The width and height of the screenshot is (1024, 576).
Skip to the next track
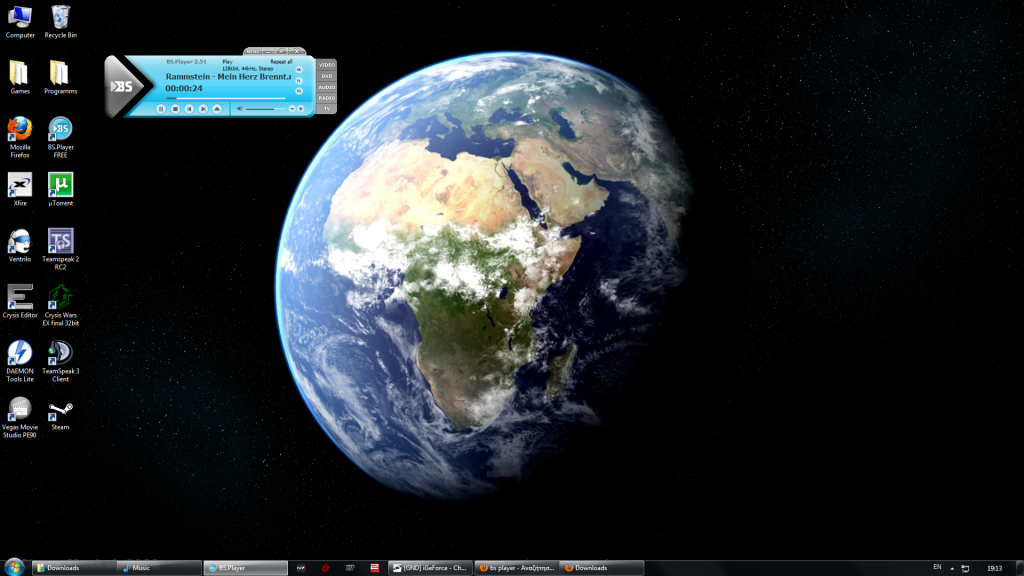[x=203, y=108]
